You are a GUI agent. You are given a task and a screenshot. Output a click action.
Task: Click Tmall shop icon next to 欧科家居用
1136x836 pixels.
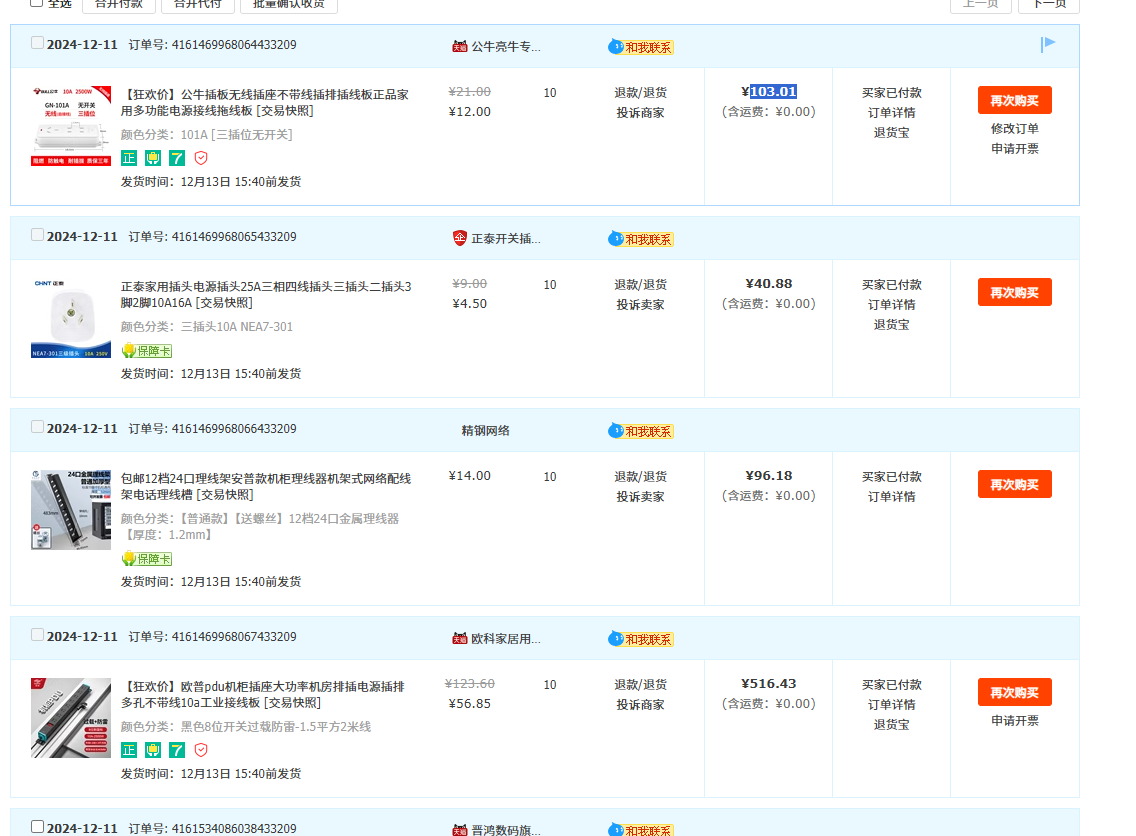[460, 639]
